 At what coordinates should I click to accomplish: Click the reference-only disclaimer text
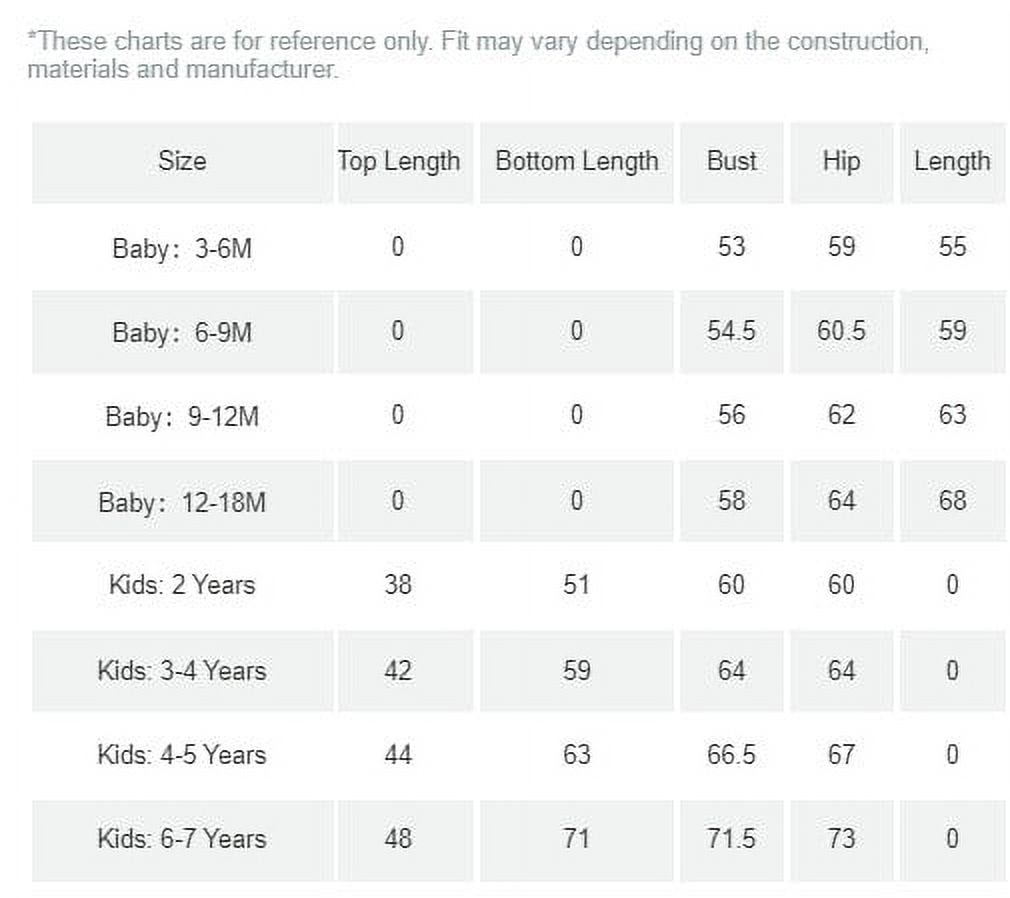click(x=478, y=55)
